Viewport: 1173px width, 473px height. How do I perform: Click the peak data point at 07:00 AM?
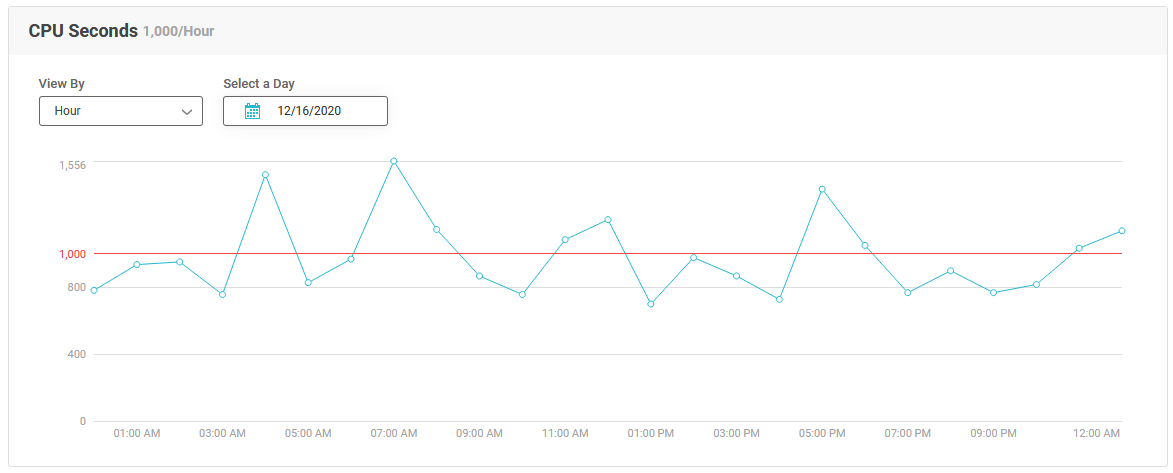coord(393,161)
